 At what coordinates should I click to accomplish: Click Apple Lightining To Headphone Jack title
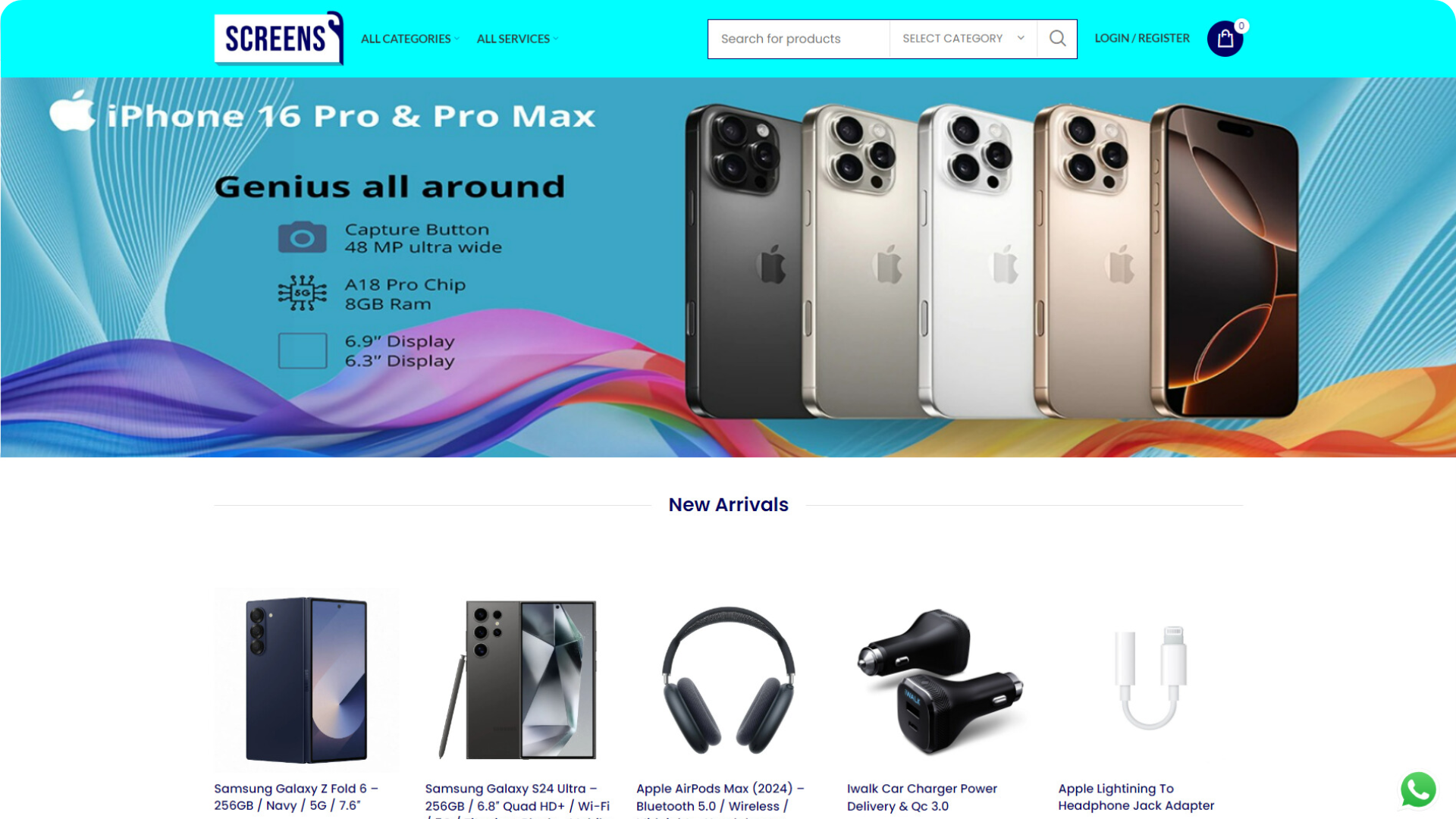[1136, 797]
